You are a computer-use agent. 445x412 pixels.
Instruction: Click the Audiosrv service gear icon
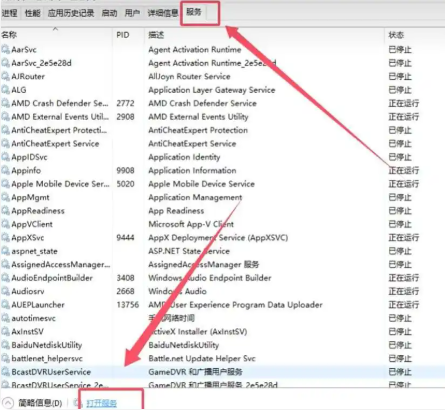[x=5, y=291]
